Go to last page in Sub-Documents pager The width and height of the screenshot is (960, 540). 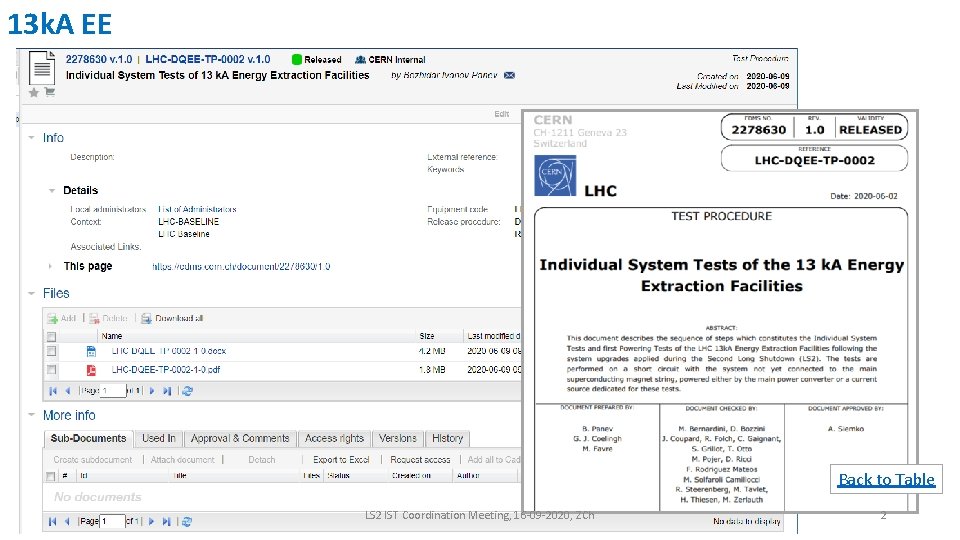coord(166,522)
